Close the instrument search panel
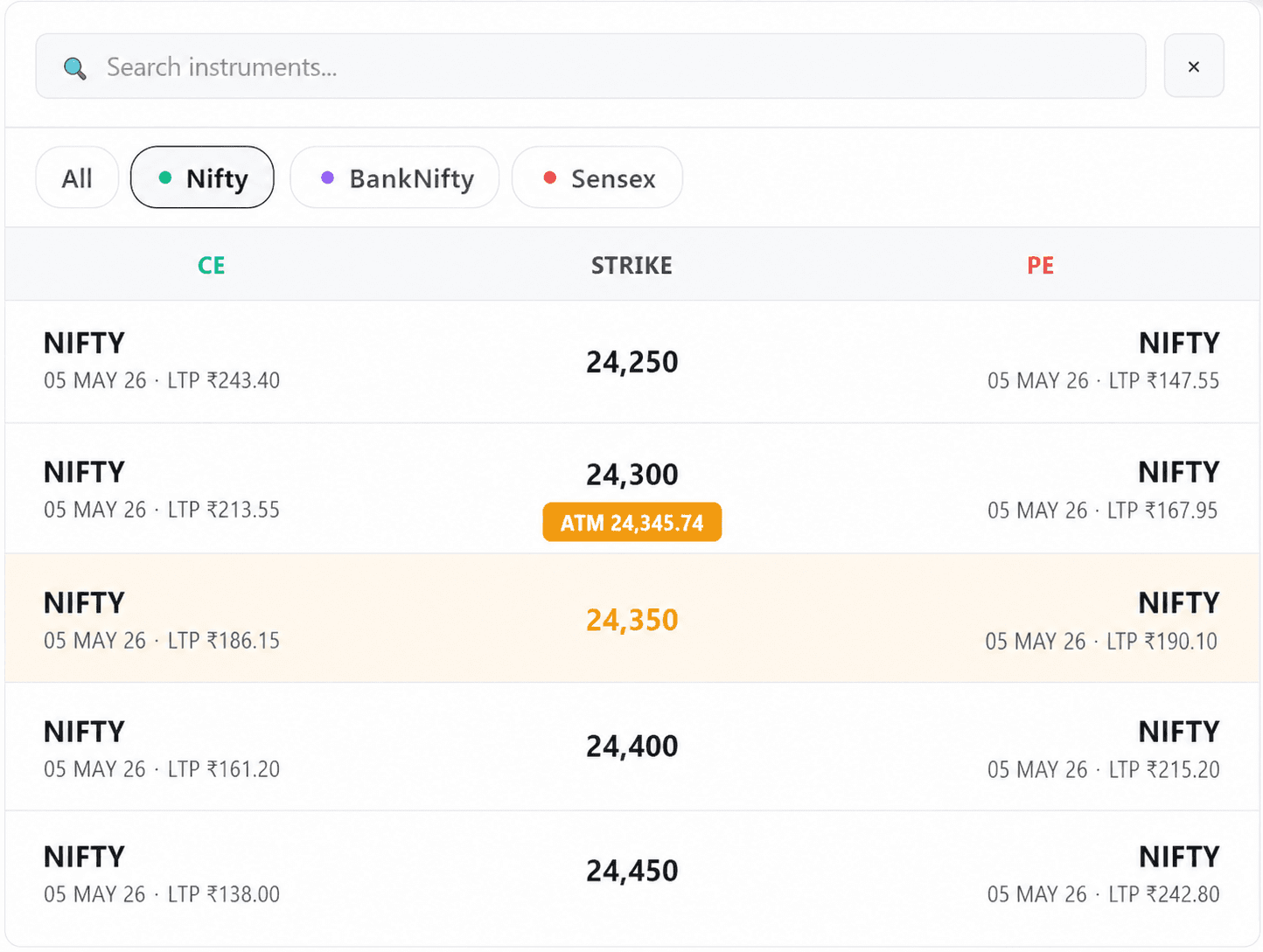 [1194, 66]
